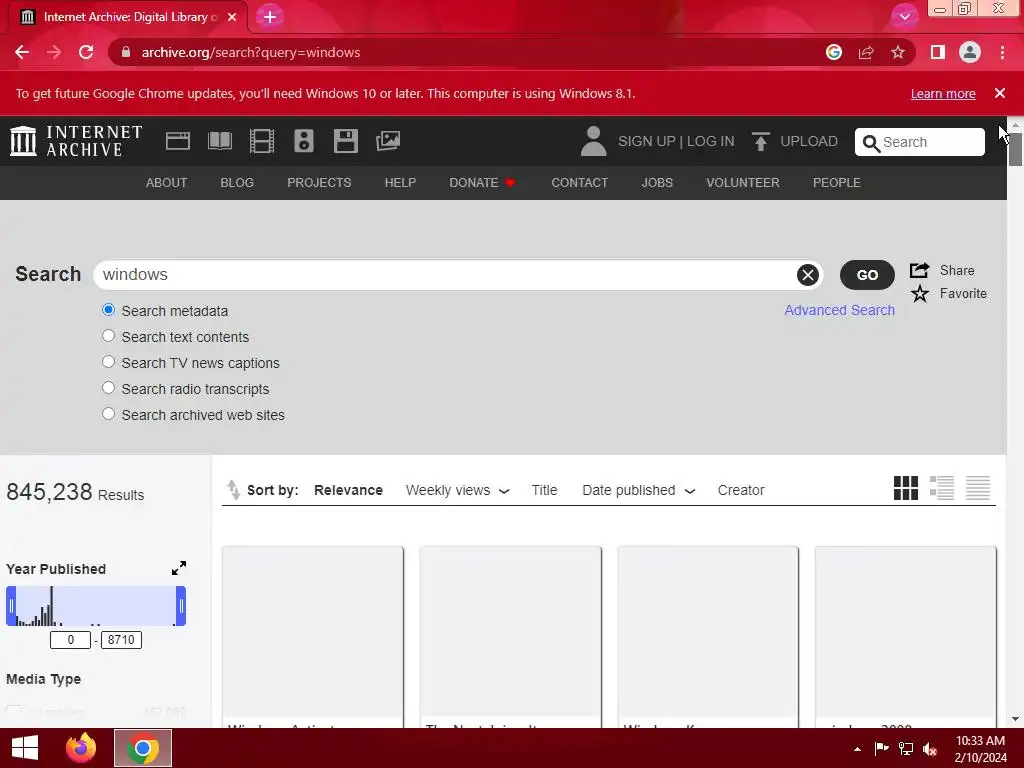1024x768 pixels.
Task: Click the Upload arrow icon
Action: tap(760, 141)
